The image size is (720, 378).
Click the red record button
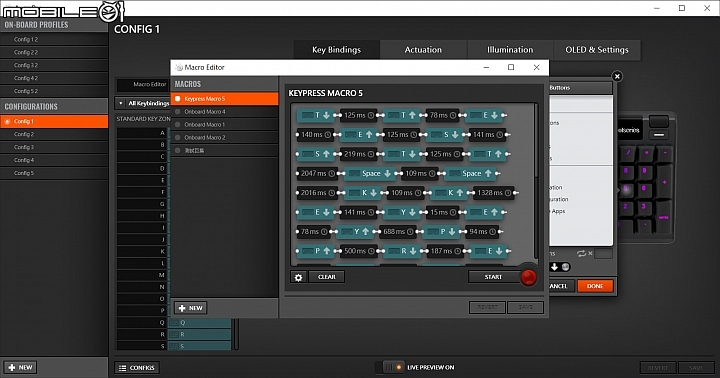[529, 277]
